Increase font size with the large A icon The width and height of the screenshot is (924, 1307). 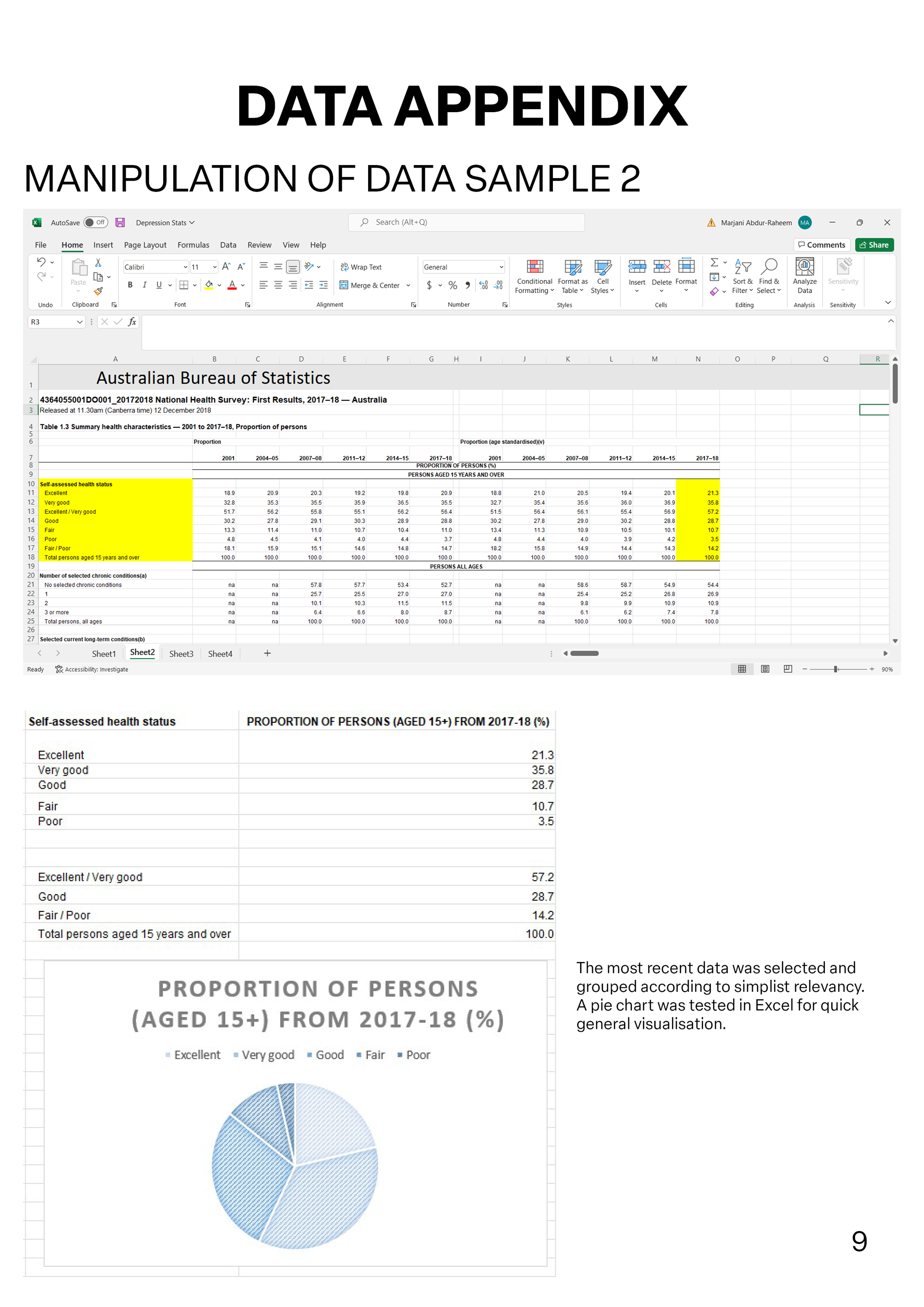tap(226, 267)
